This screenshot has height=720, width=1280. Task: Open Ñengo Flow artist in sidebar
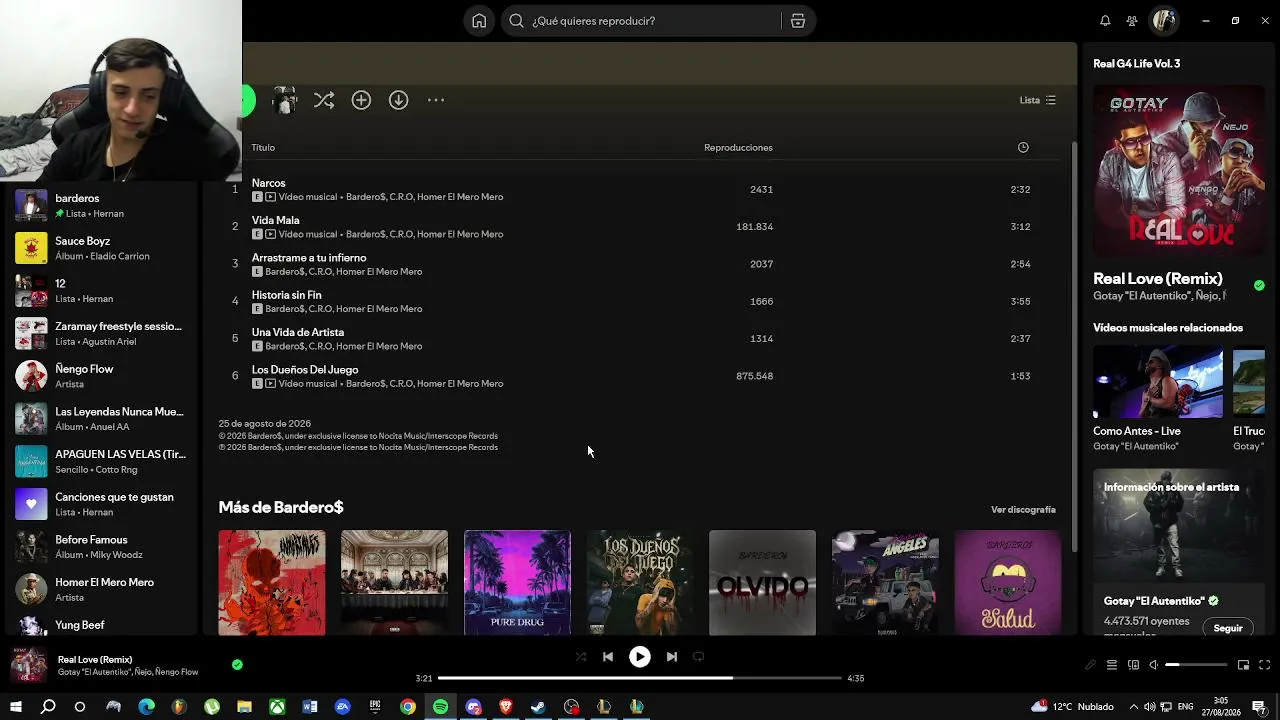pos(100,376)
